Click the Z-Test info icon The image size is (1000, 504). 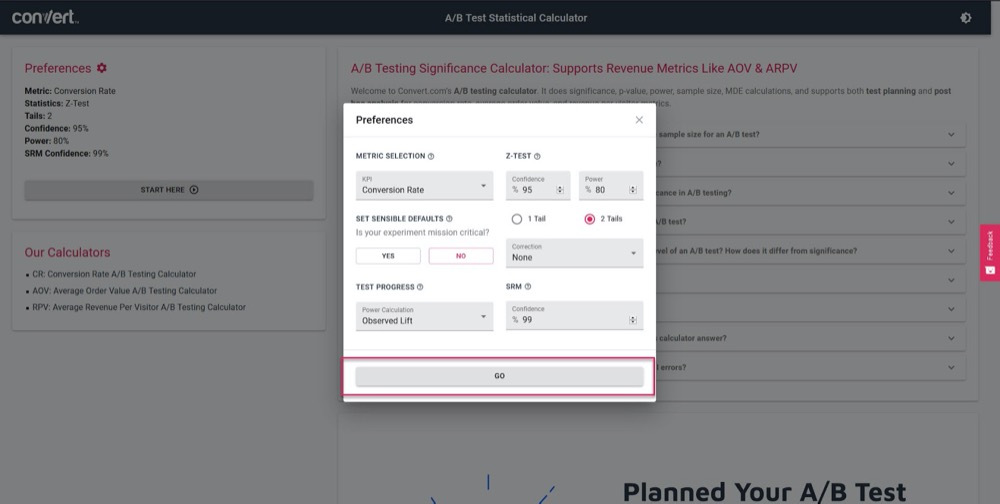[x=537, y=157]
